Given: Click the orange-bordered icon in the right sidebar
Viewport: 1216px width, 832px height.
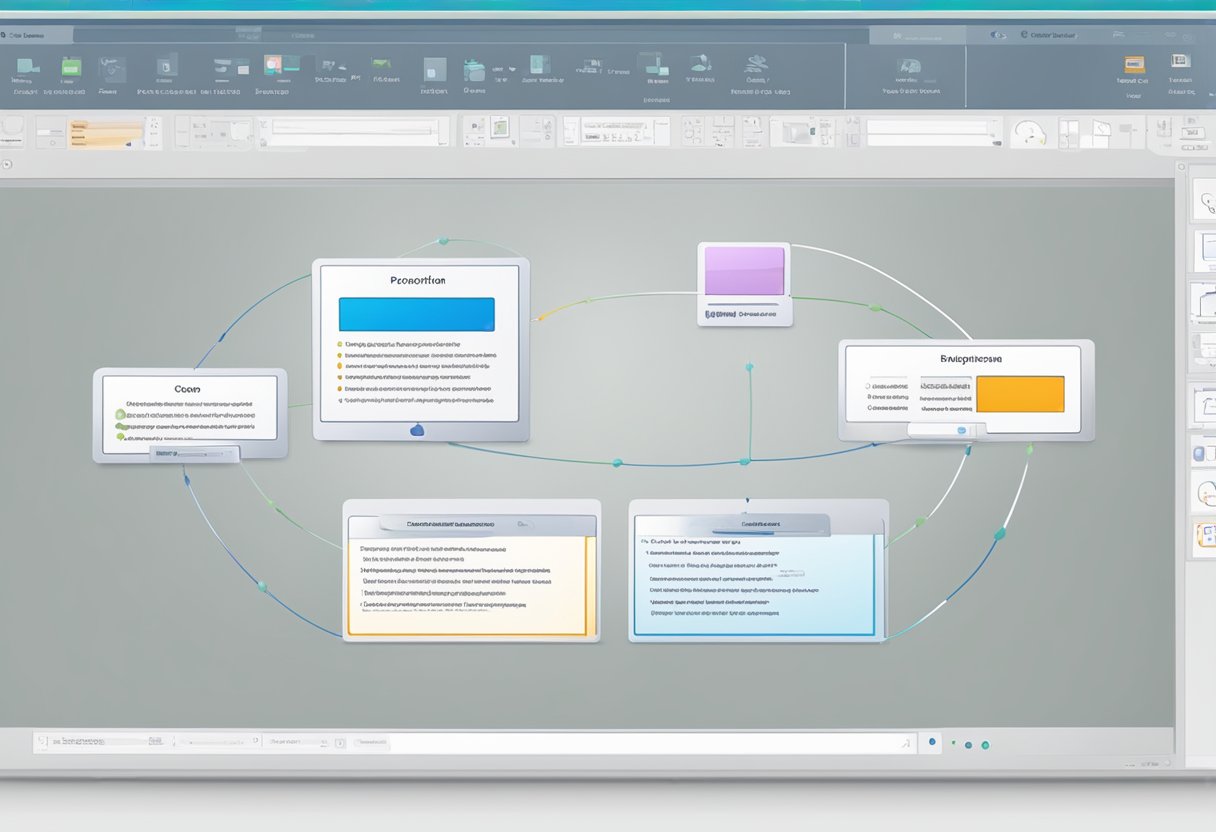Looking at the screenshot, I should point(1204,539).
